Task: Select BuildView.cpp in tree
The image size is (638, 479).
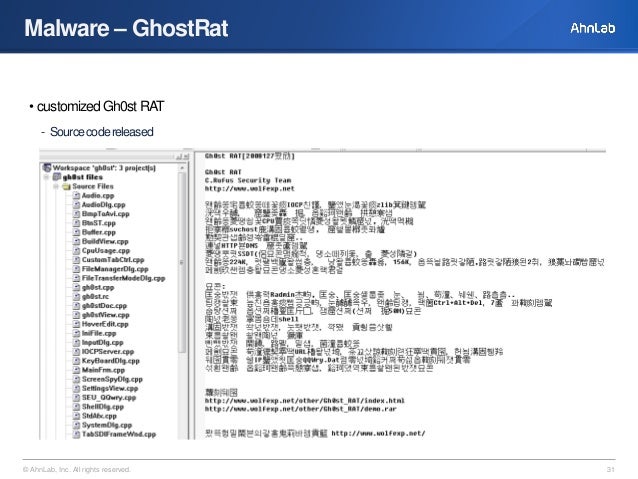Action: click(x=105, y=241)
